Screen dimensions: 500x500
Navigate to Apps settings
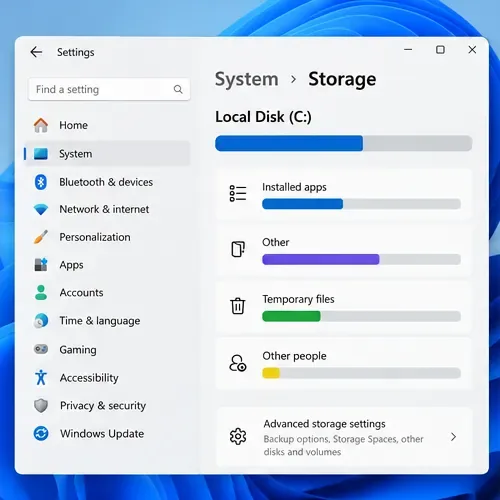tap(108, 265)
